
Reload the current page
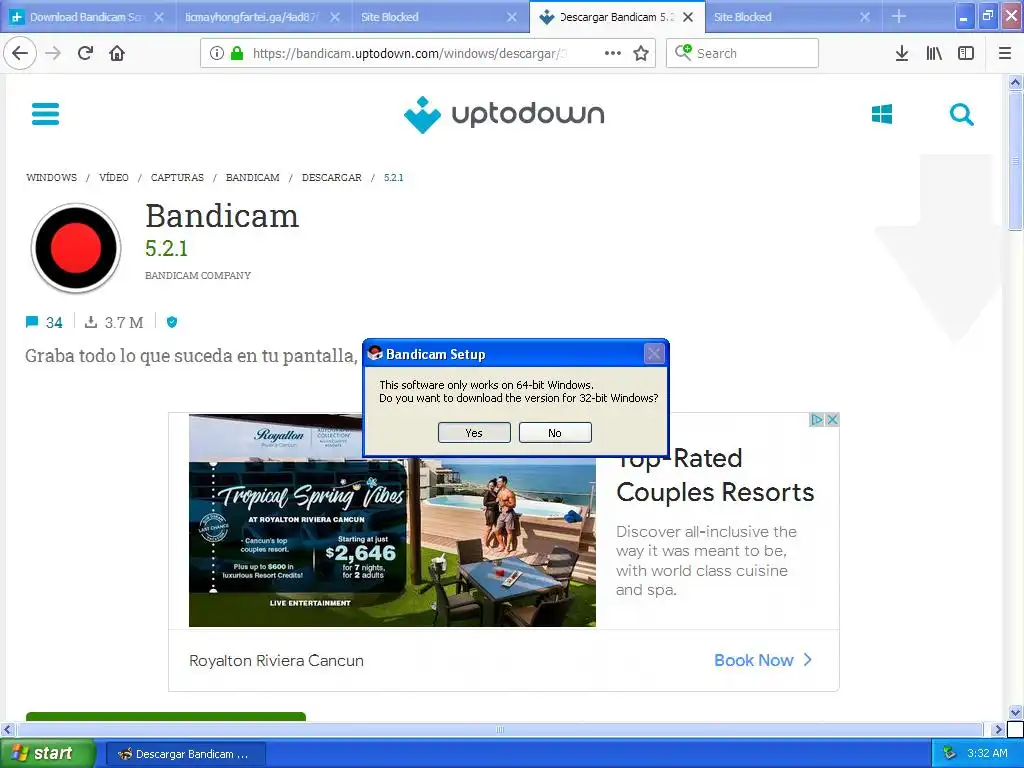click(x=86, y=53)
